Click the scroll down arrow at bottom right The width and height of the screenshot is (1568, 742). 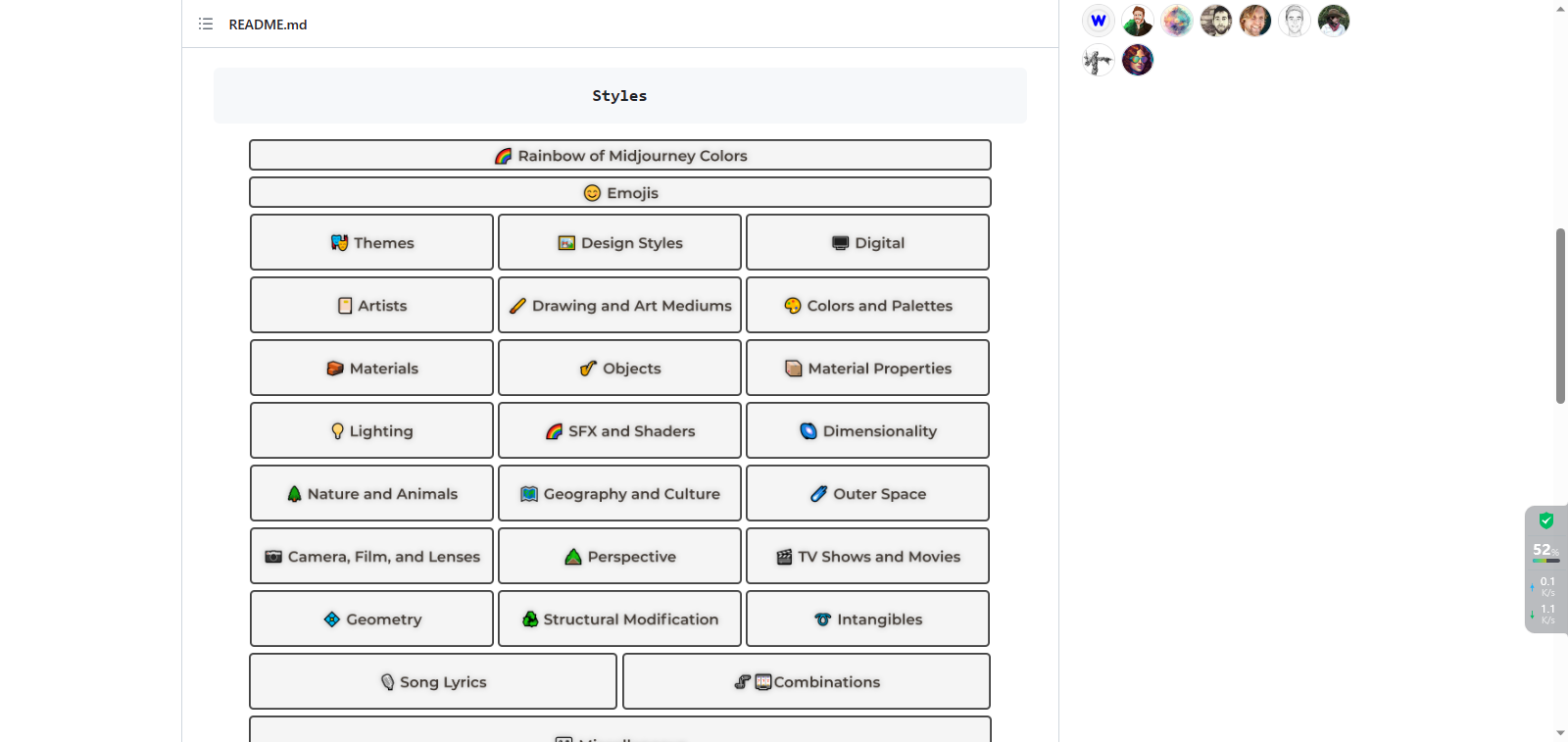(x=1560, y=732)
